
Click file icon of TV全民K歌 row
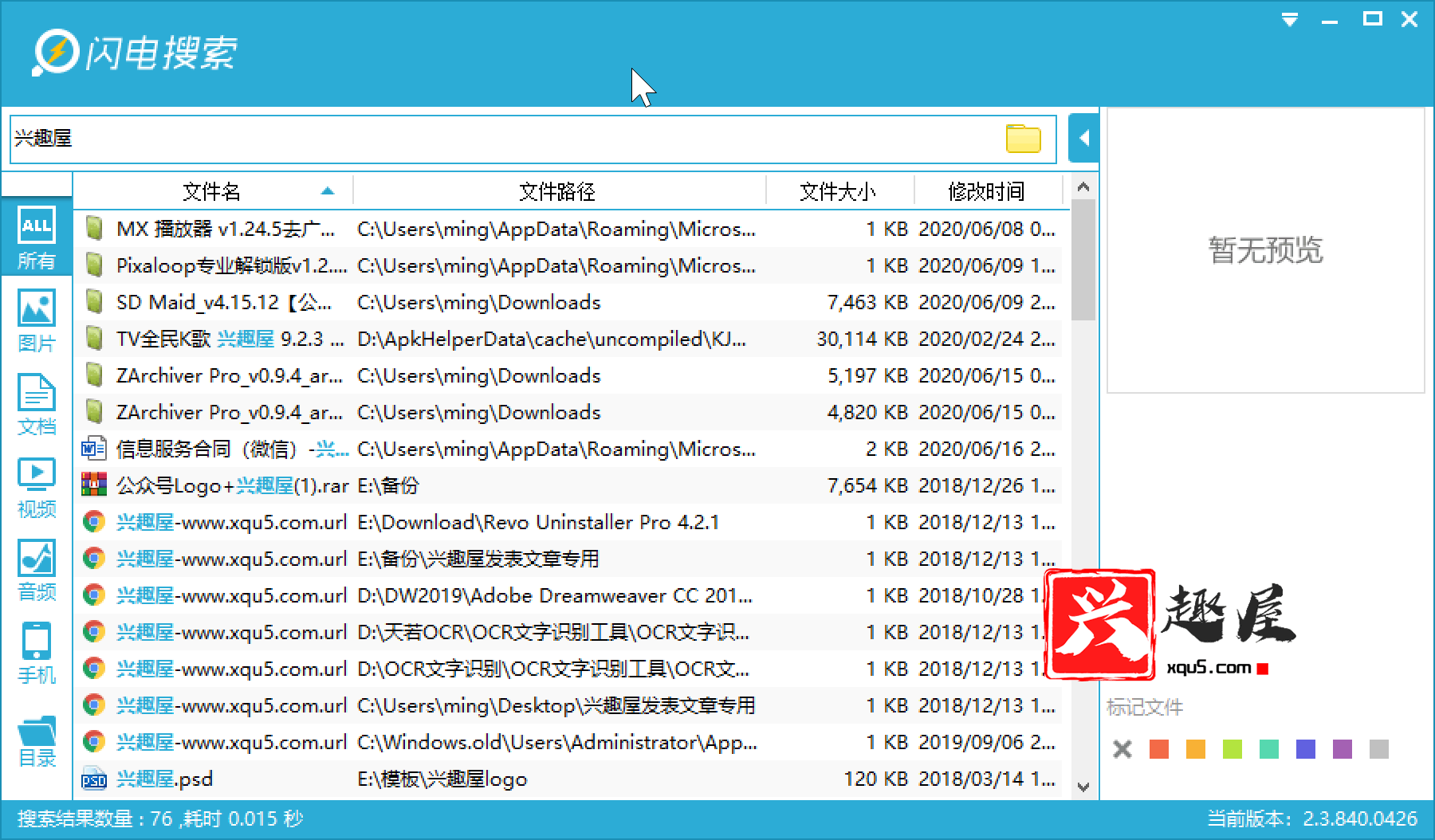point(94,339)
